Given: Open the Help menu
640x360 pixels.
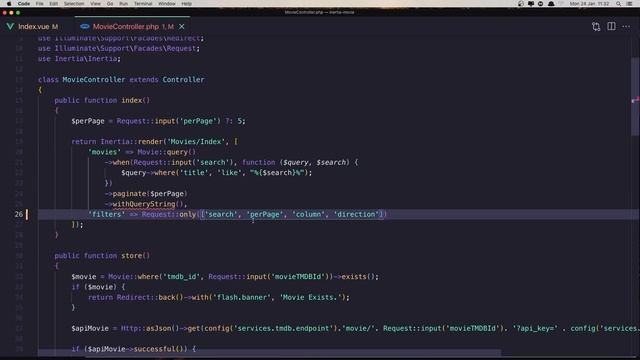Looking at the screenshot, I should coord(187,4).
